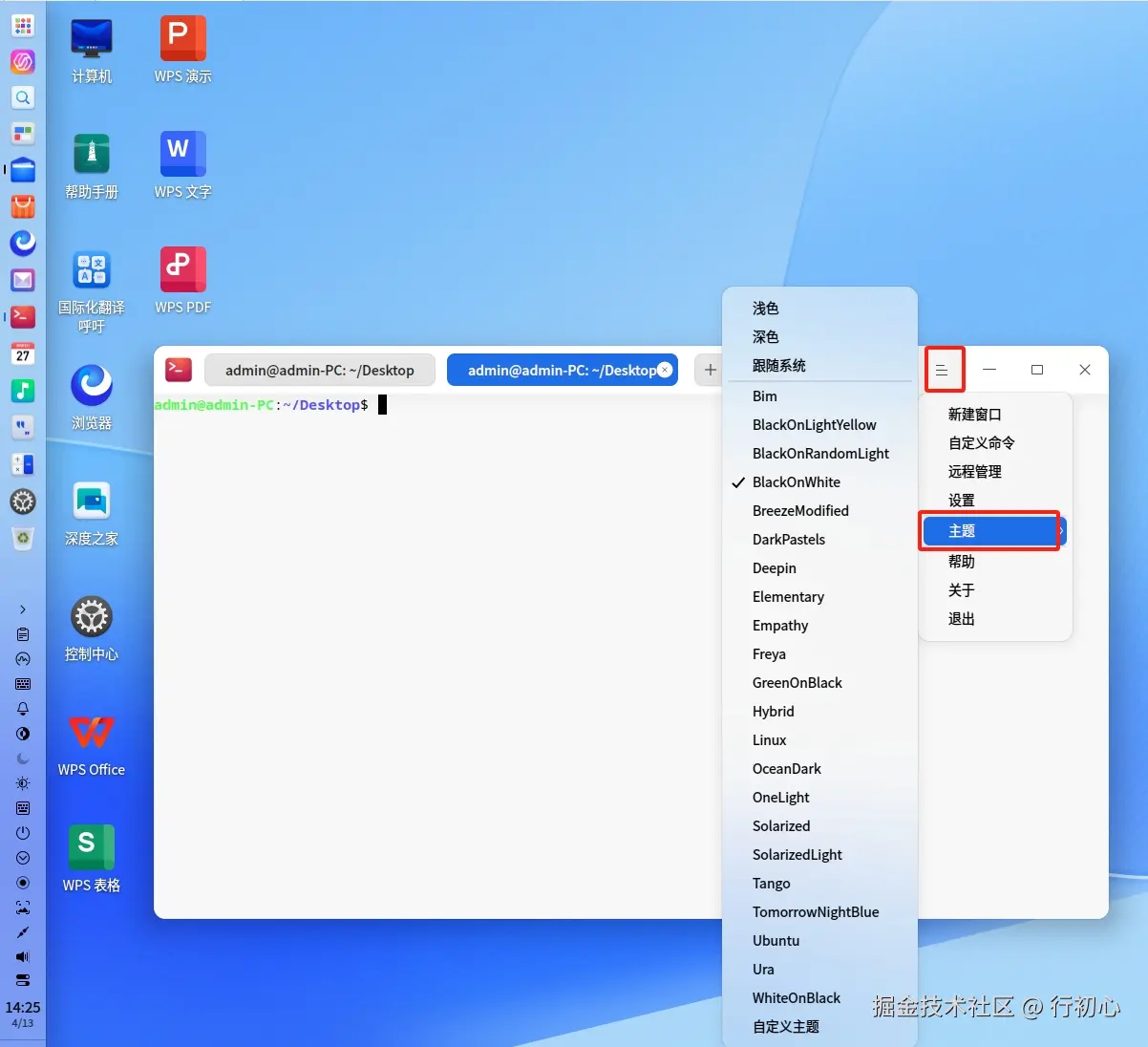Viewport: 1148px width, 1047px height.
Task: Click the red terminal icon in dock
Action: (x=23, y=316)
